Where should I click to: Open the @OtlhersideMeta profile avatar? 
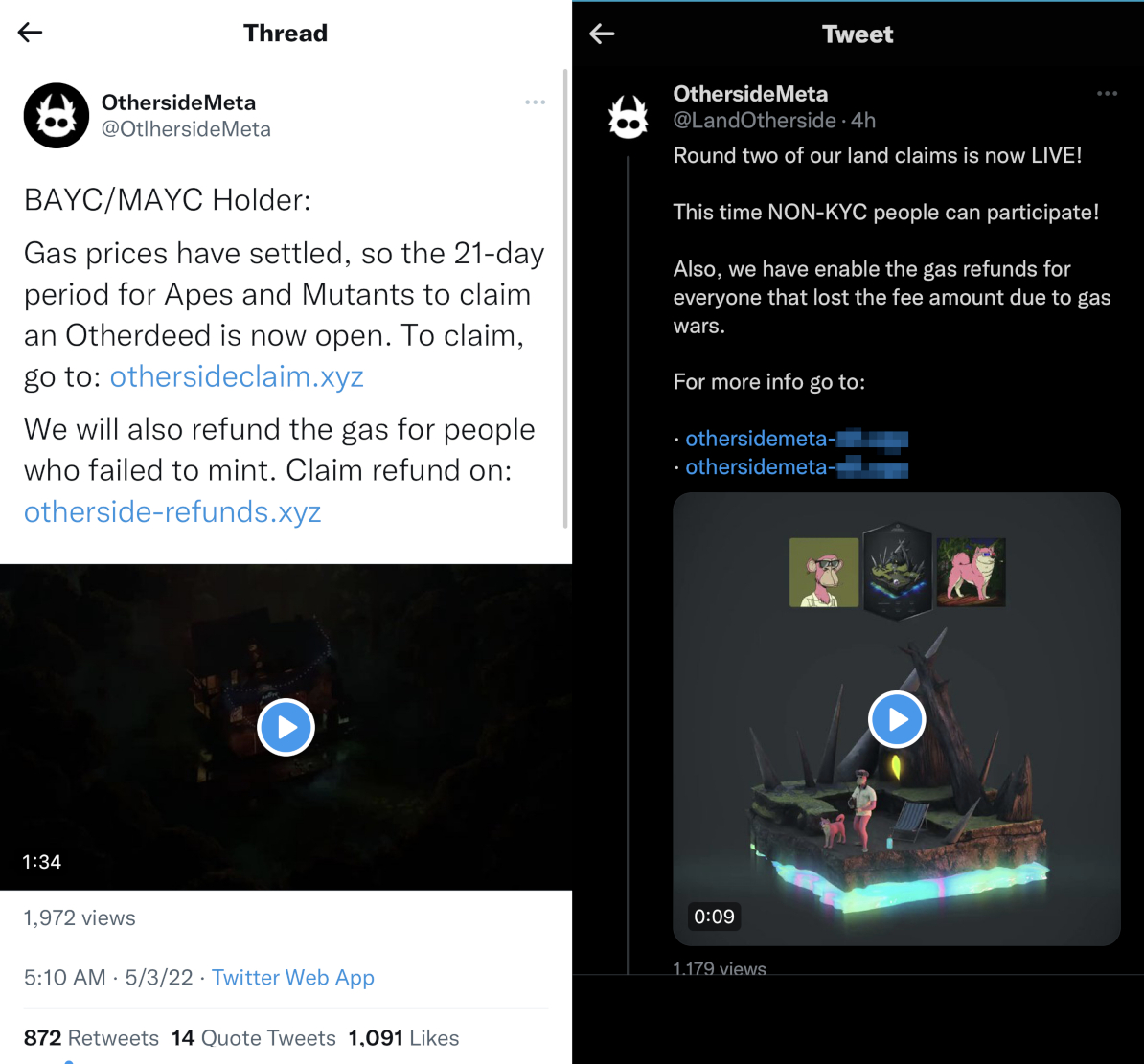tap(57, 115)
